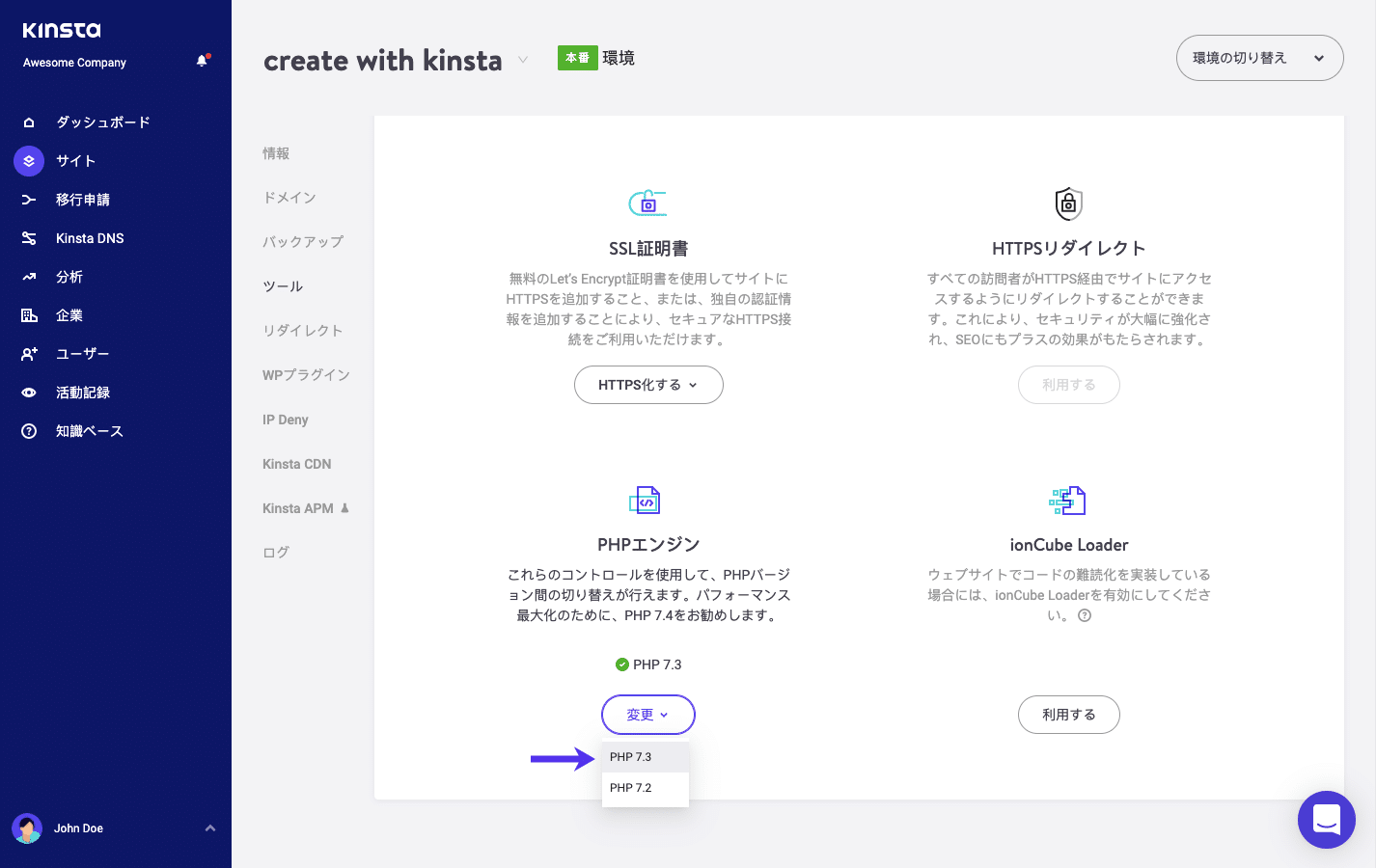Click the help icon beside ionCube Loader text
1376x868 pixels.
click(1085, 614)
